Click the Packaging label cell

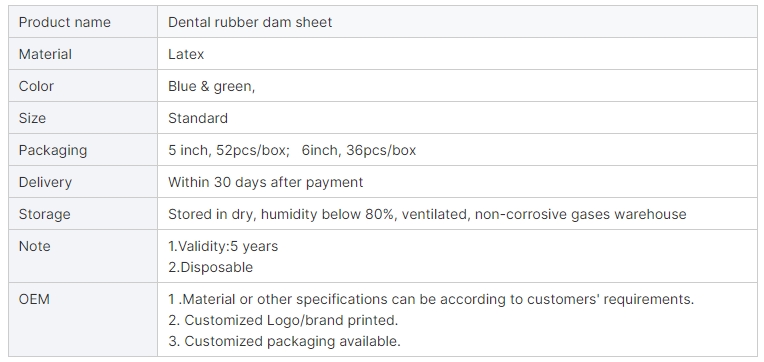click(83, 150)
